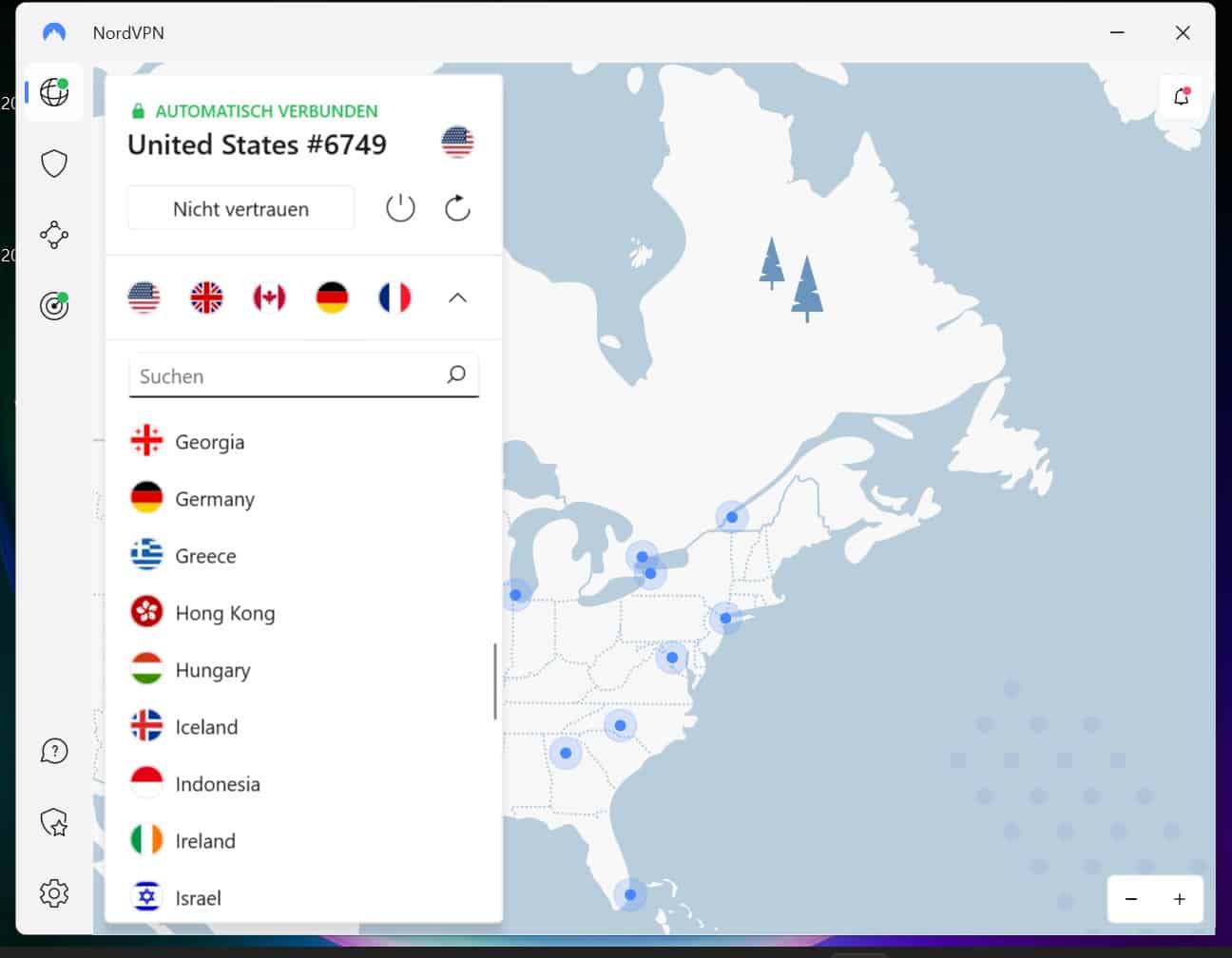Click the US flag next to server name
The width and height of the screenshot is (1232, 958).
point(457,142)
